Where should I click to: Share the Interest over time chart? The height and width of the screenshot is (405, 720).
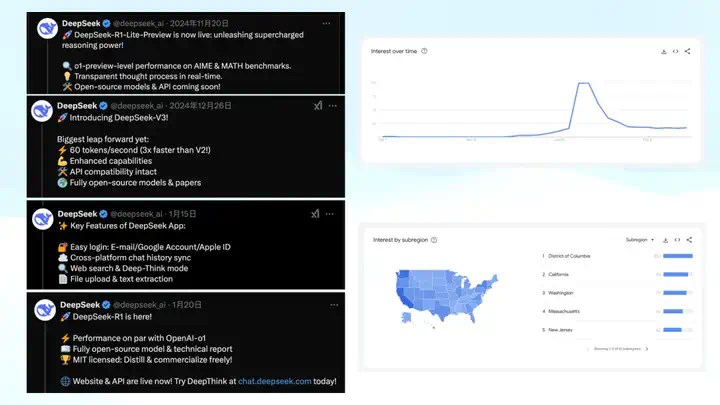point(687,51)
